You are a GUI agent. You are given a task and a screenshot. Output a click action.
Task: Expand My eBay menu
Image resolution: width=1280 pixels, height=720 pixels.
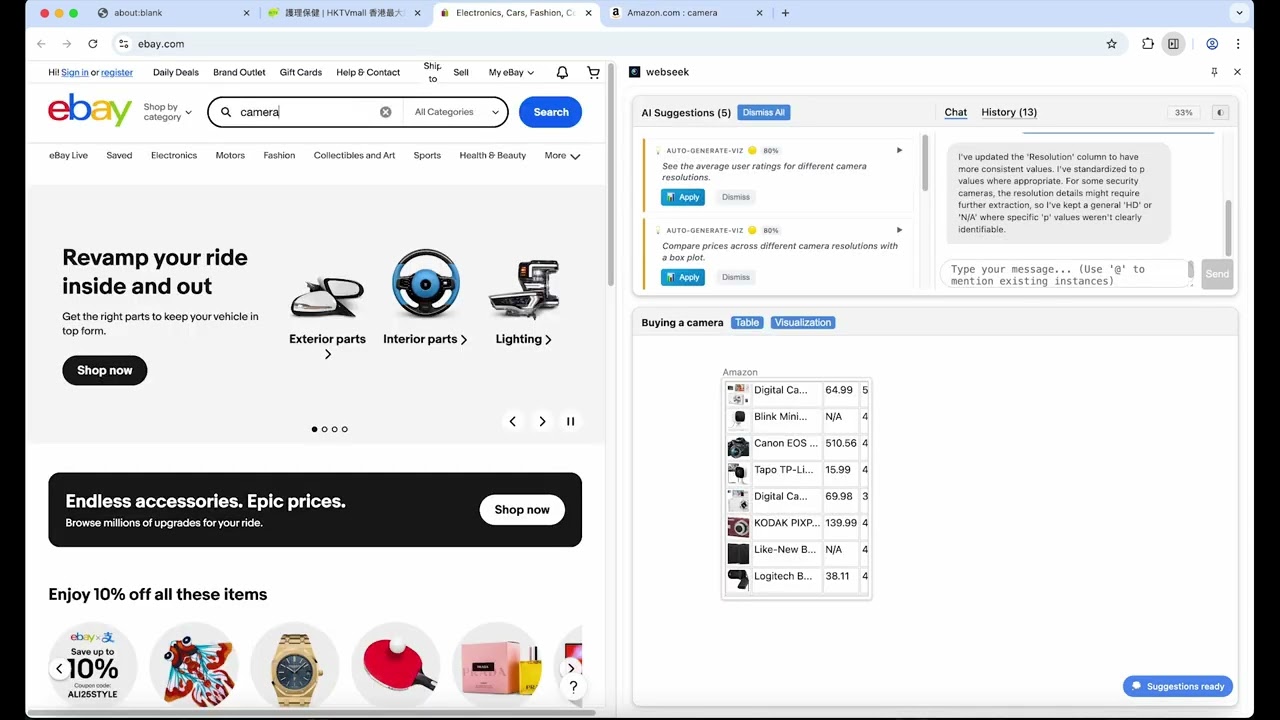pyautogui.click(x=511, y=72)
